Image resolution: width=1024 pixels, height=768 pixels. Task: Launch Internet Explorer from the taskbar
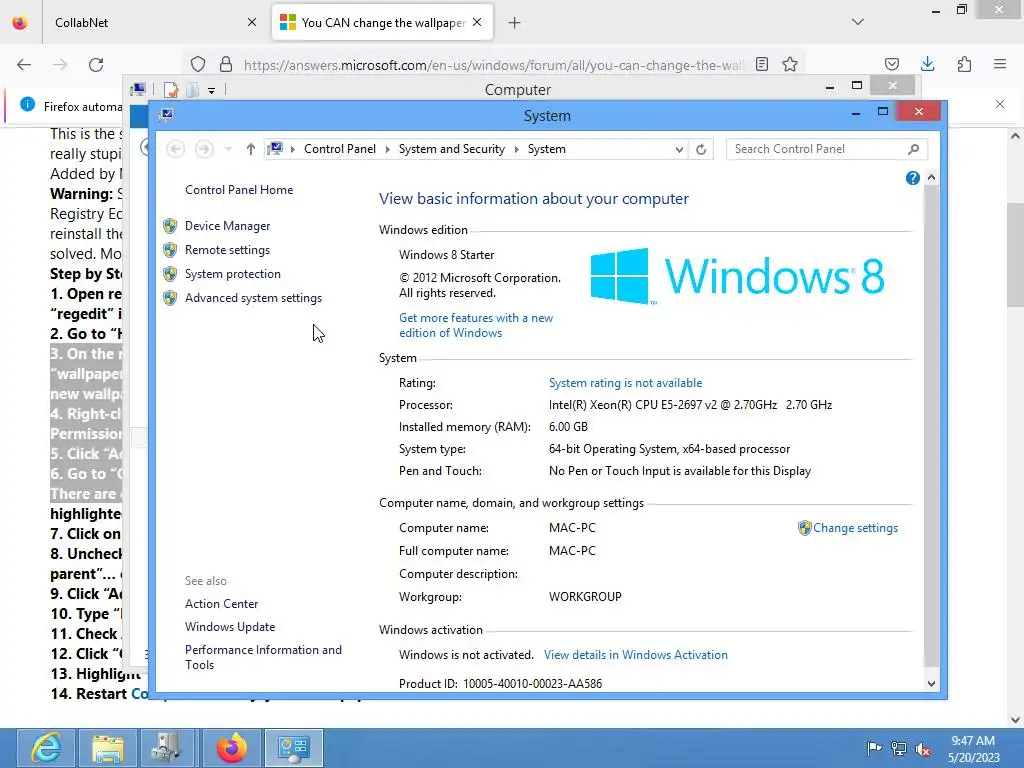tap(48, 748)
